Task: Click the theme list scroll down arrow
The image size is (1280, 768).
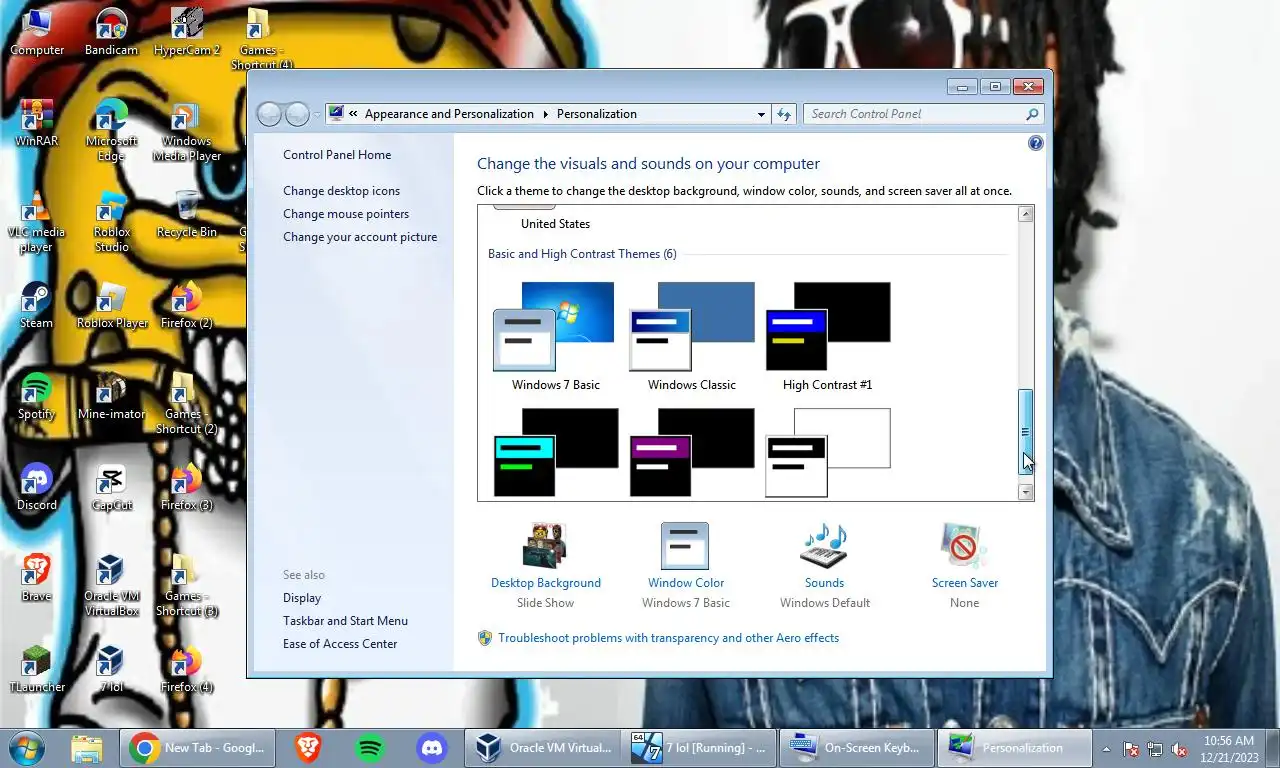Action: (x=1025, y=492)
